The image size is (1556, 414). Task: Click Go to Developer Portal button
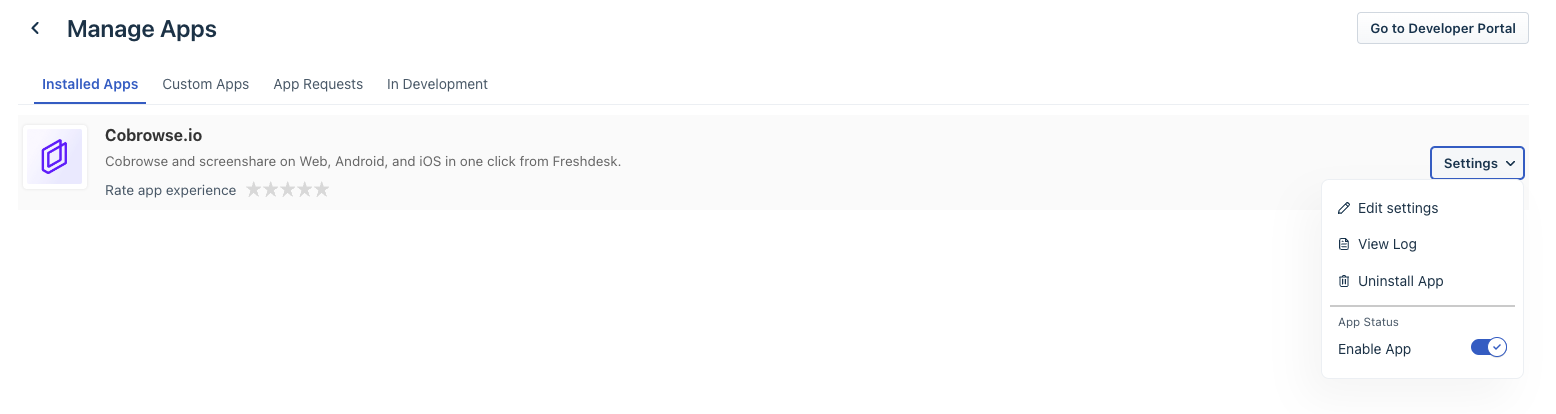point(1442,28)
